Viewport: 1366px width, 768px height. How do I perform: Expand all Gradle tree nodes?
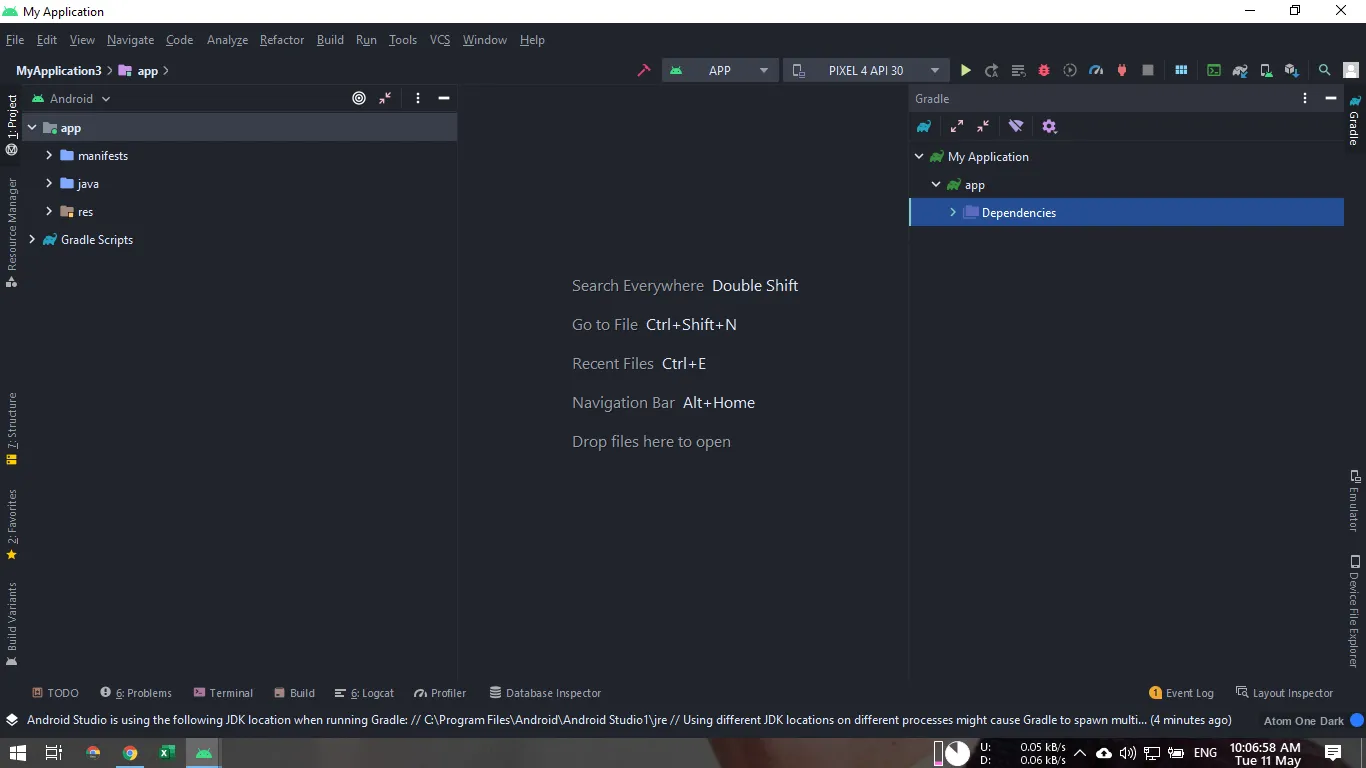point(957,126)
